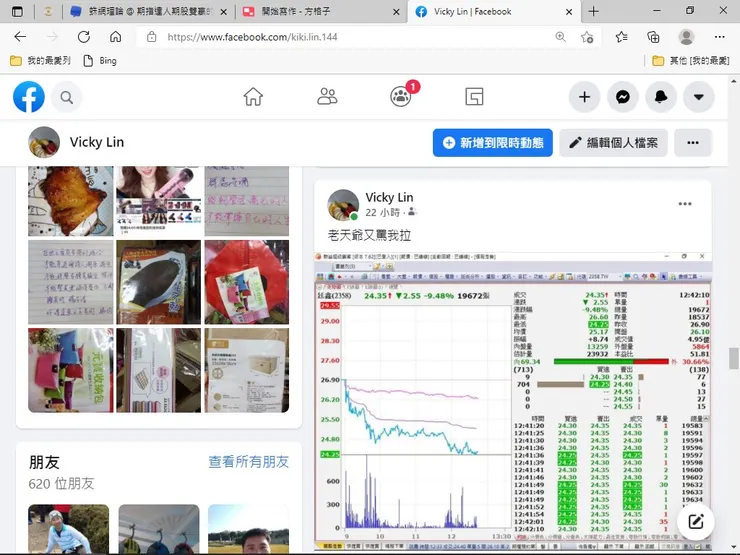Click 新增到限時動態 button
The image size is (740, 555).
pos(493,143)
